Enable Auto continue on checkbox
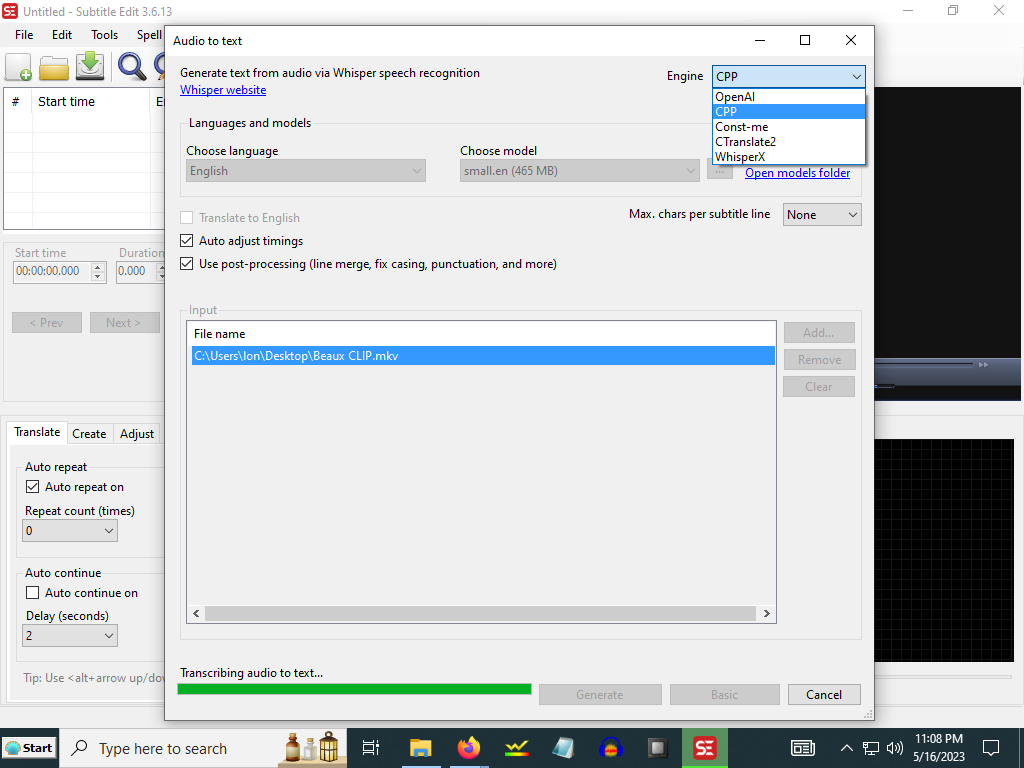 tap(33, 592)
